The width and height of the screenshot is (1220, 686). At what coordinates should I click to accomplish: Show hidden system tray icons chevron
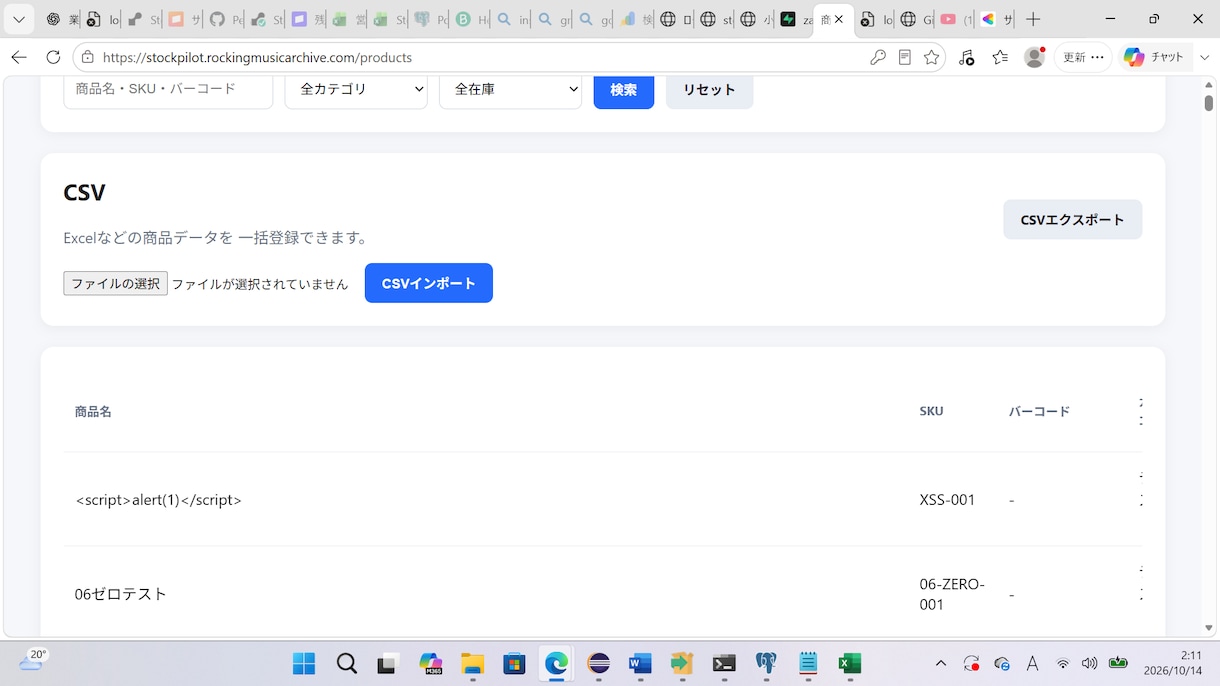[x=941, y=663]
